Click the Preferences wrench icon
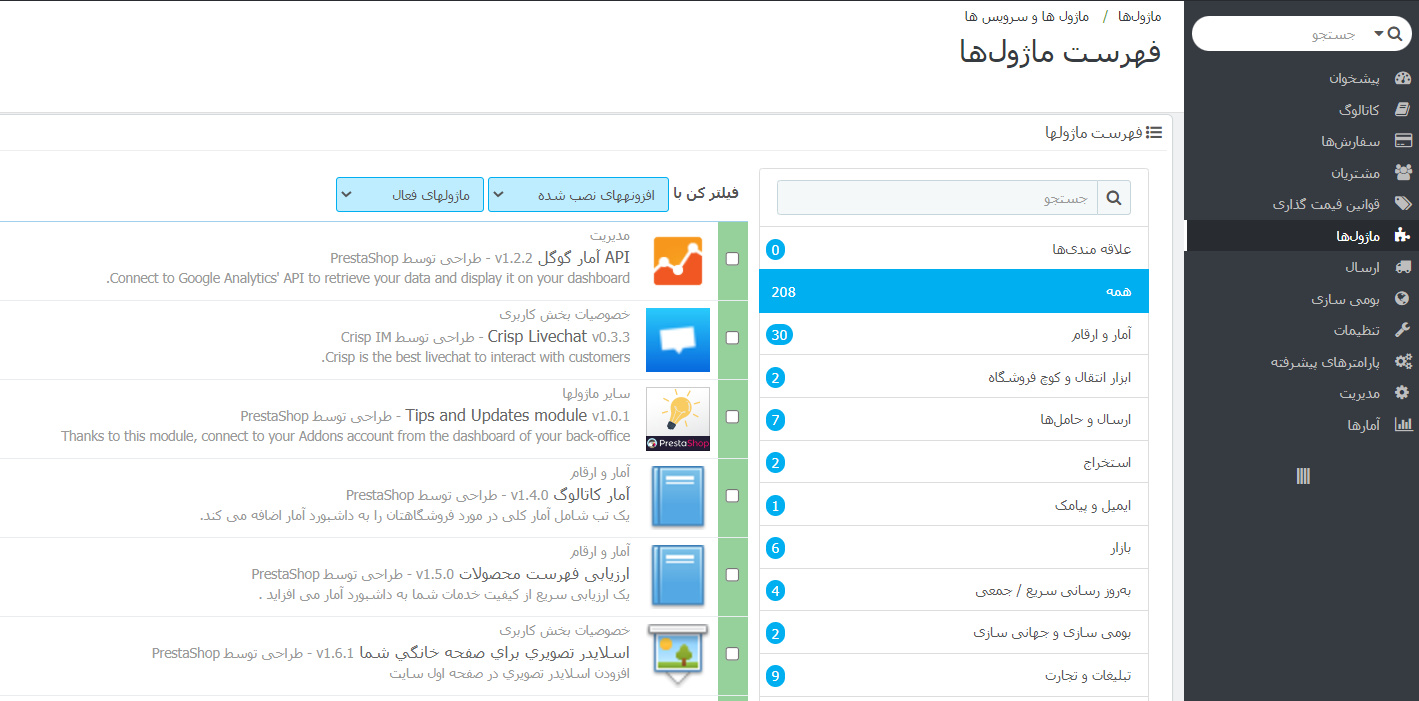 [x=1403, y=330]
